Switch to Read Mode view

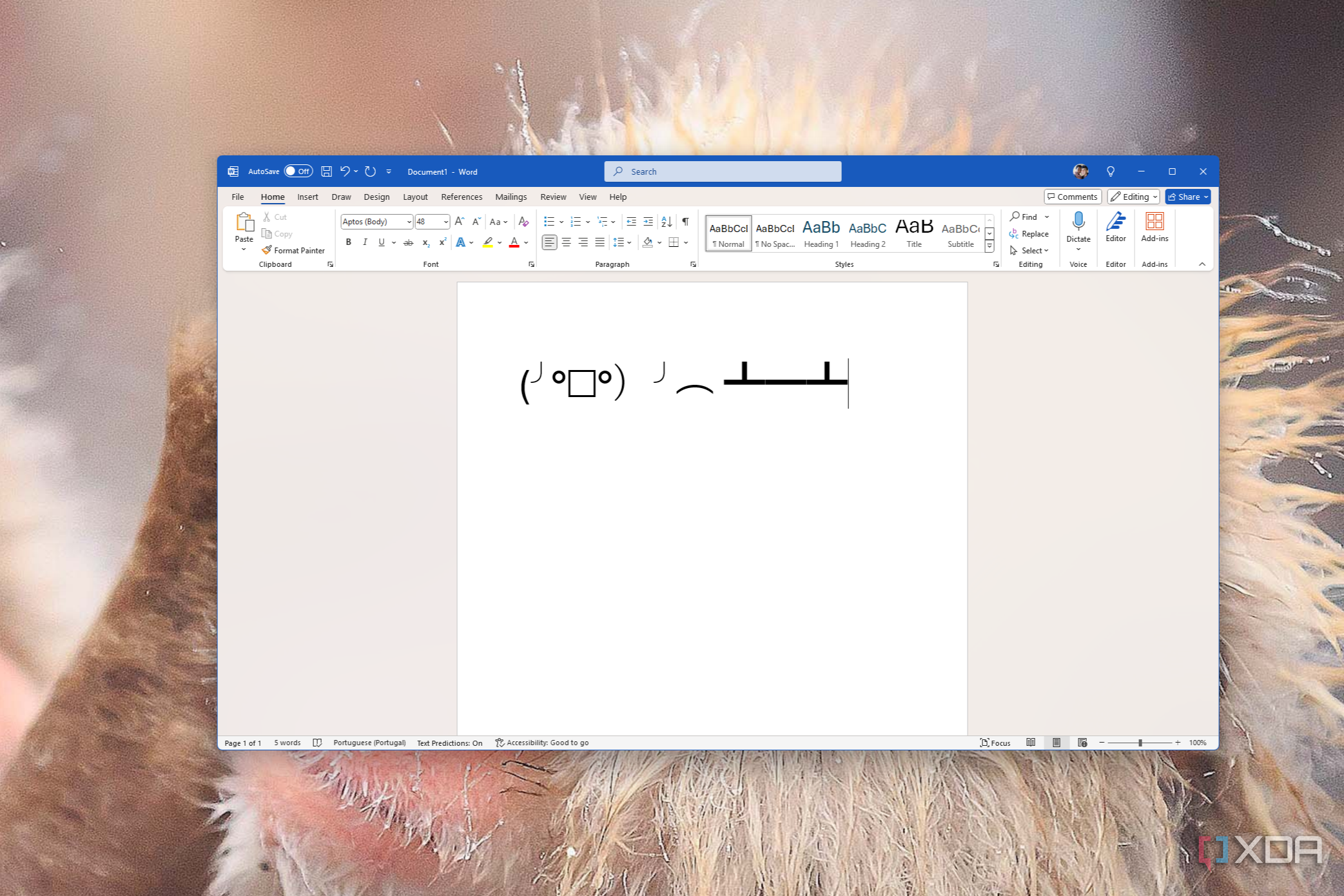1031,743
